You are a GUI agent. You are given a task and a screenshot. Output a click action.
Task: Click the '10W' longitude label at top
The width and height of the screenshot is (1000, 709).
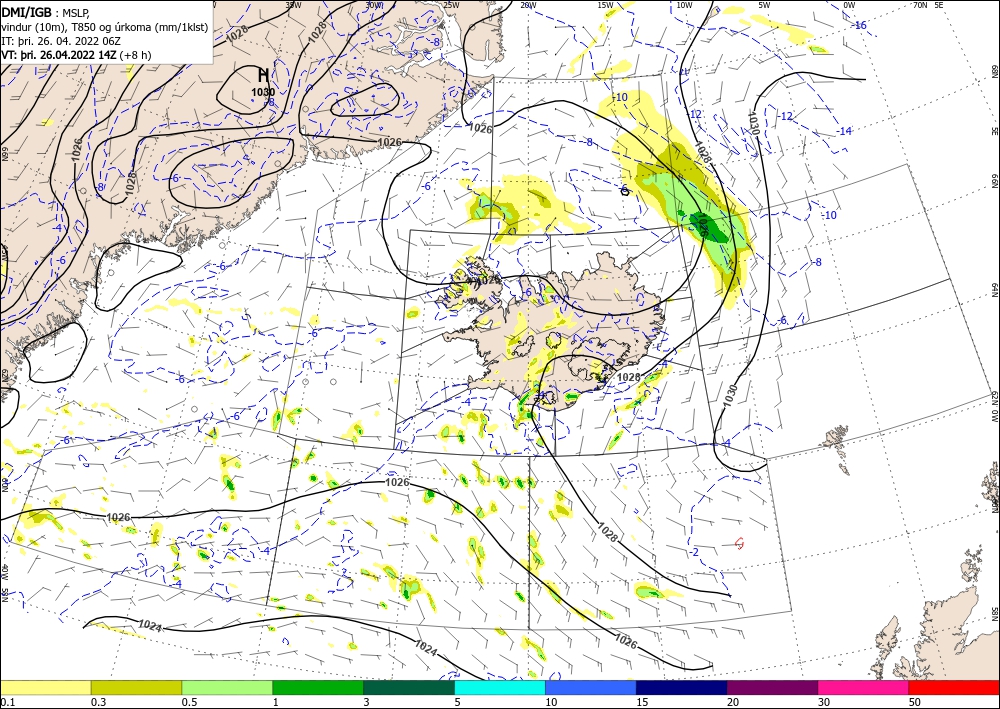[x=684, y=5]
